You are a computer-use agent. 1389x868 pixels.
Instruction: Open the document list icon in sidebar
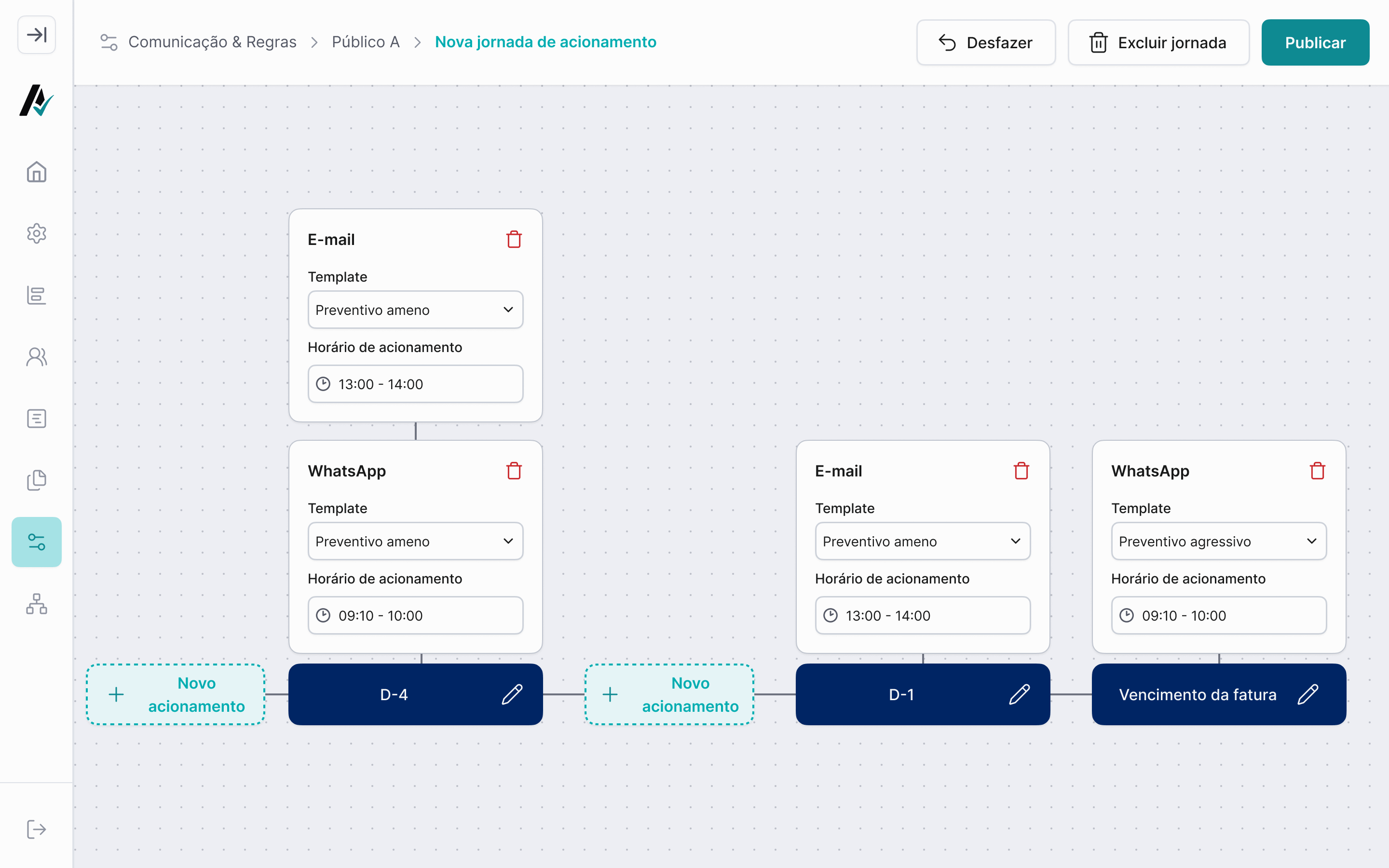coord(37,419)
